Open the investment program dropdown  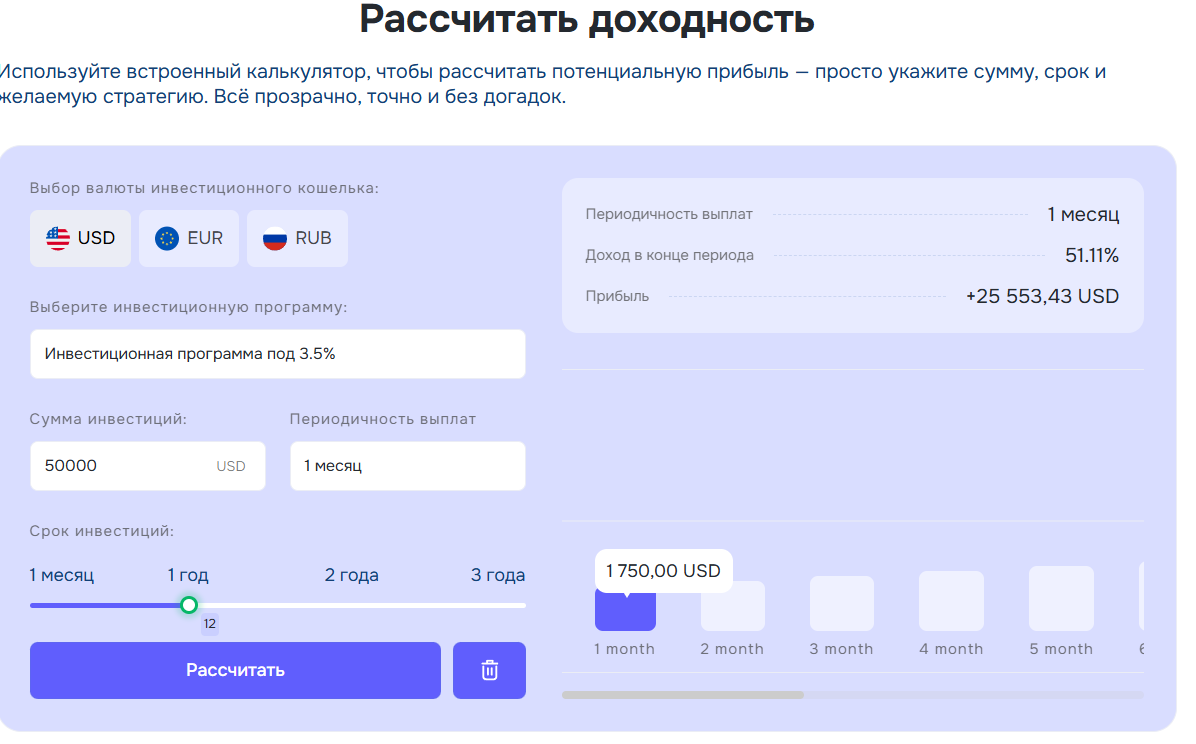point(277,354)
